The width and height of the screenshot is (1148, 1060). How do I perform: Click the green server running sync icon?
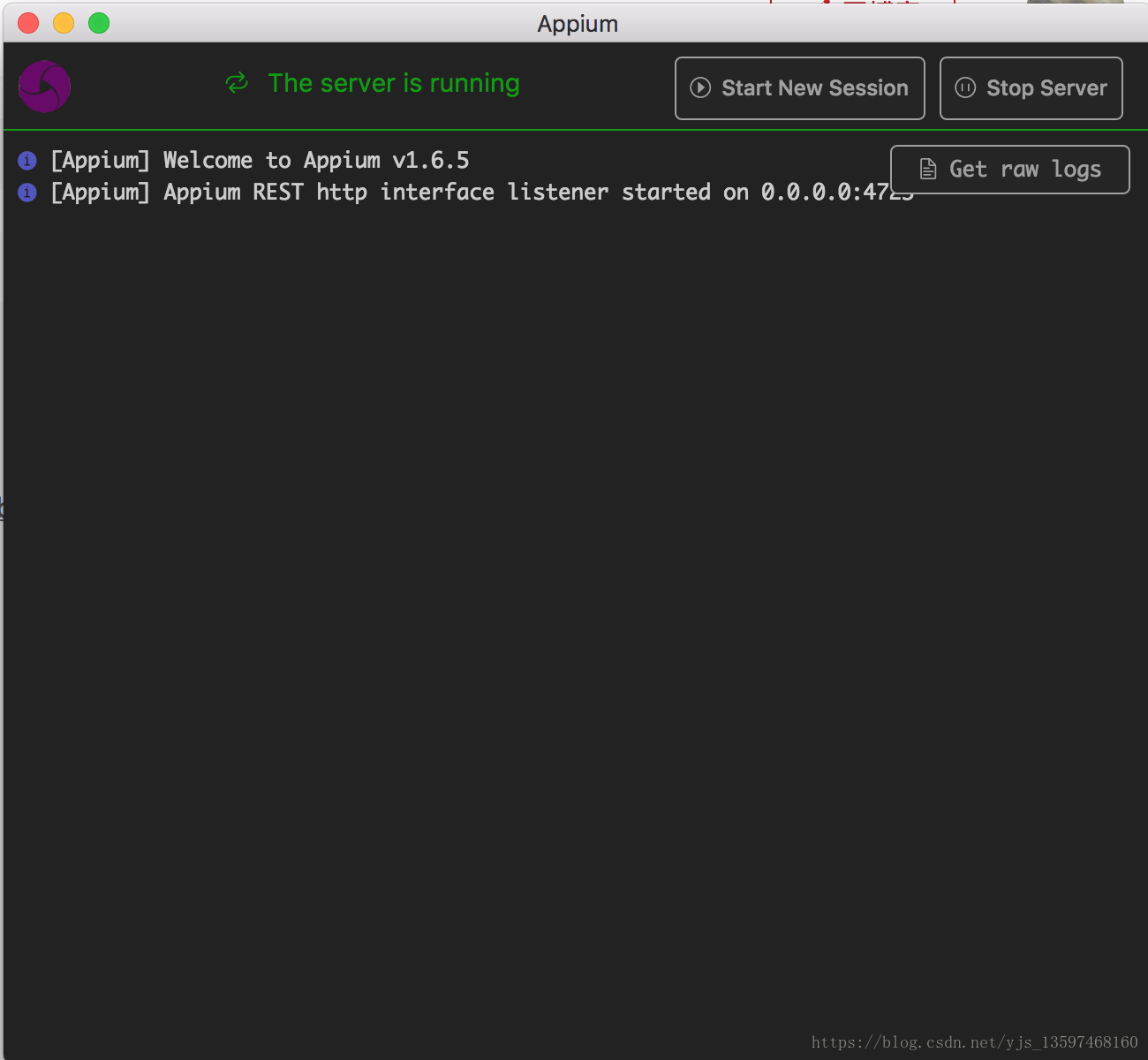pyautogui.click(x=237, y=83)
